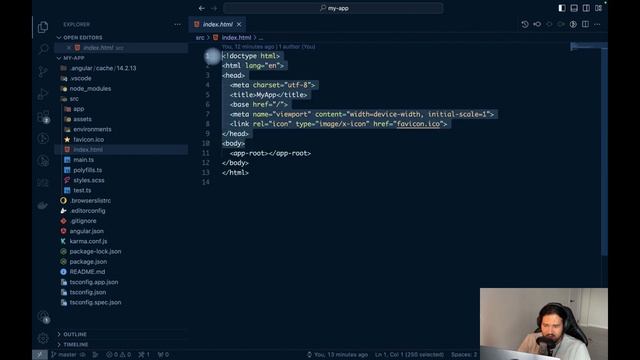Image resolution: width=640 pixels, height=360 pixels.
Task: Toggle primary side bar visibility
Action: point(562,8)
